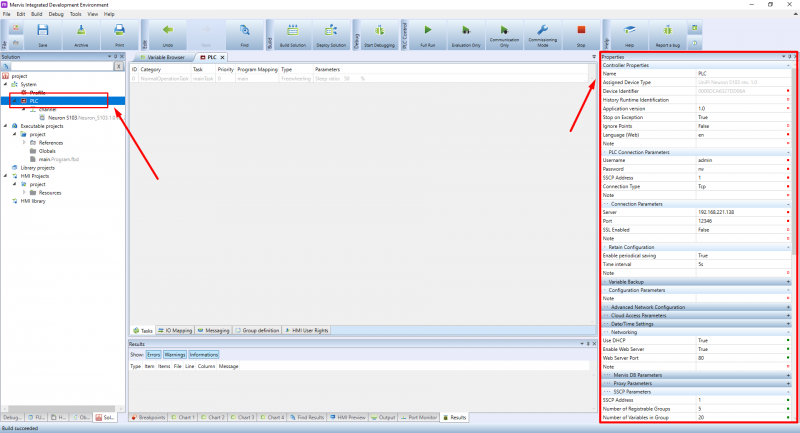The height and width of the screenshot is (433, 800).
Task: Click the red Stop icon
Action: pyautogui.click(x=581, y=34)
